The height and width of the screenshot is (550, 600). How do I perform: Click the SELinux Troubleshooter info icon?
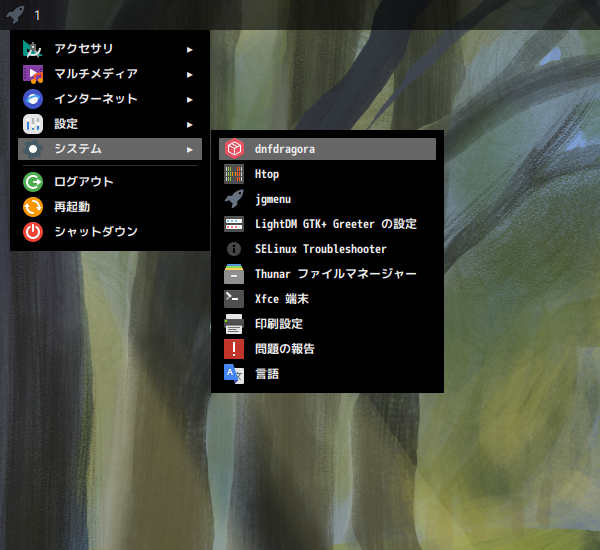point(234,249)
